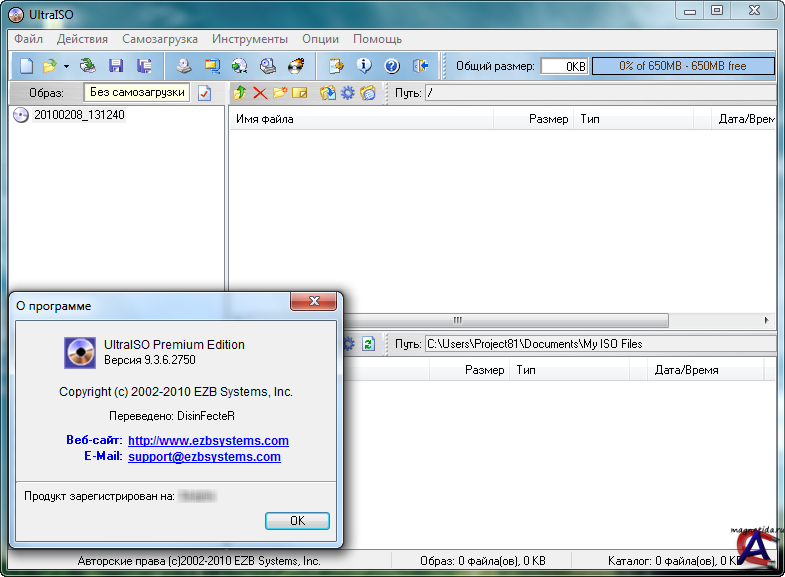Click the blue Info icon in toolbar
The image size is (785, 577).
364,66
